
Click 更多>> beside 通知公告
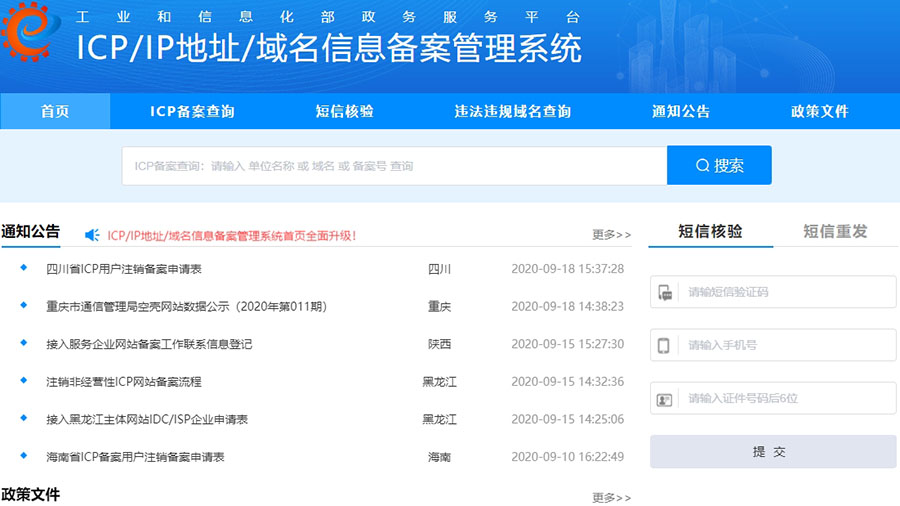[x=612, y=235]
